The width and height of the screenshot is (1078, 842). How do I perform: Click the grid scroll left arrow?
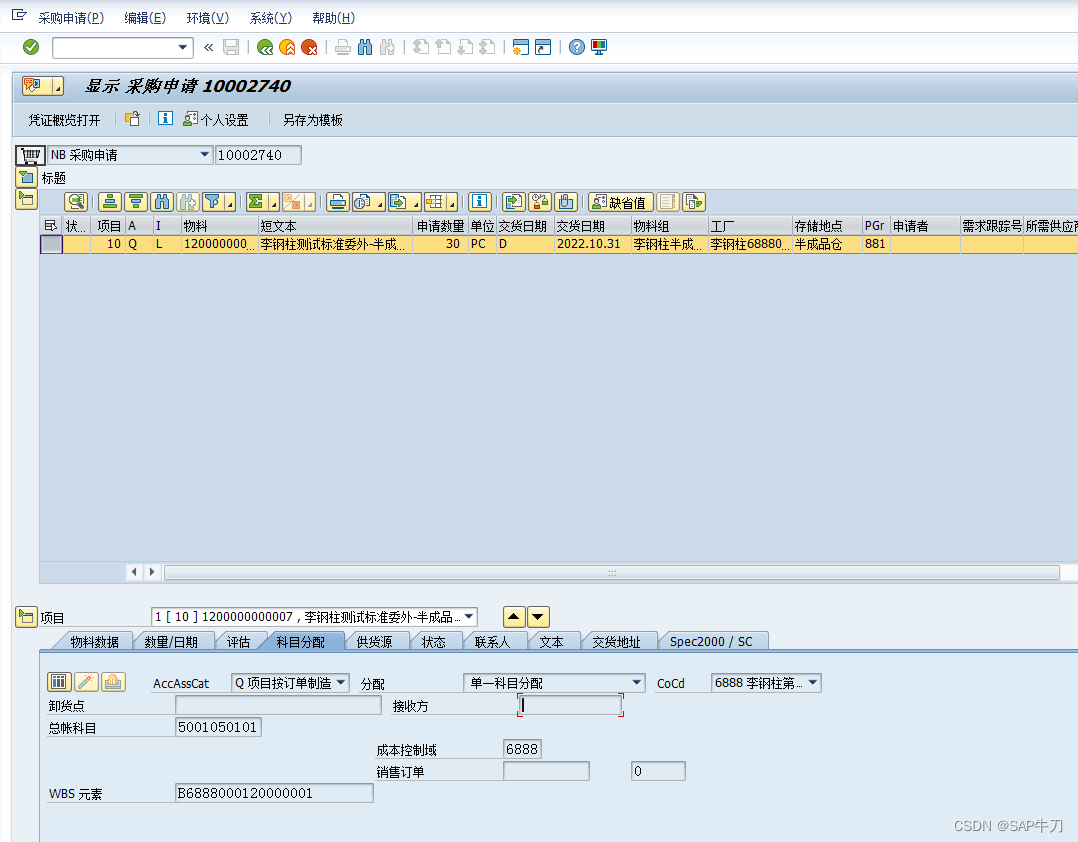[x=134, y=572]
